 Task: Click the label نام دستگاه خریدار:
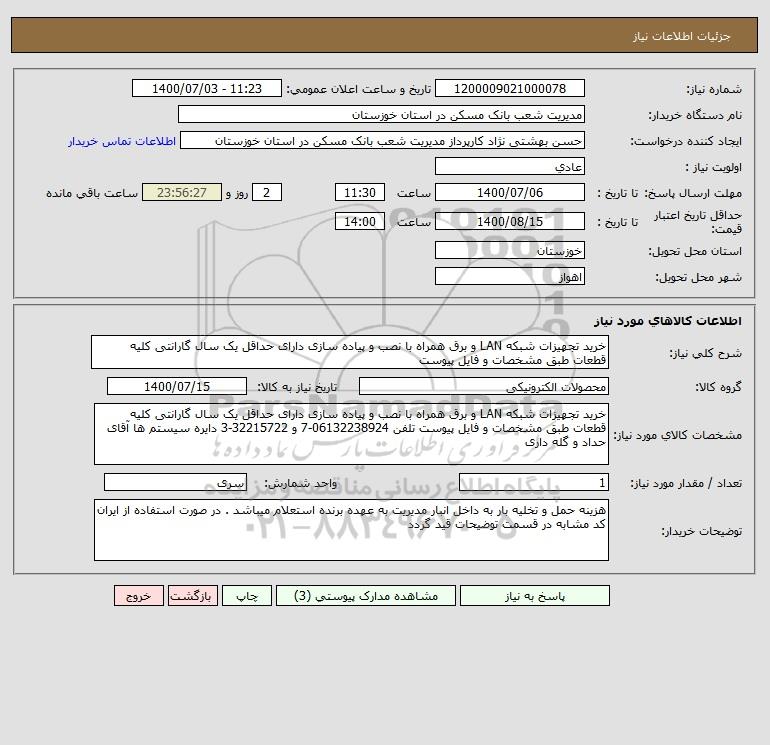pos(695,115)
